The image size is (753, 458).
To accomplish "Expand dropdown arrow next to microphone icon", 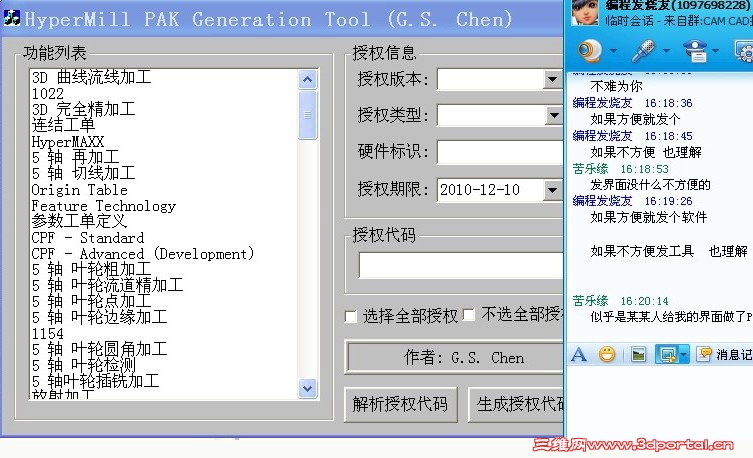I will coord(666,50).
